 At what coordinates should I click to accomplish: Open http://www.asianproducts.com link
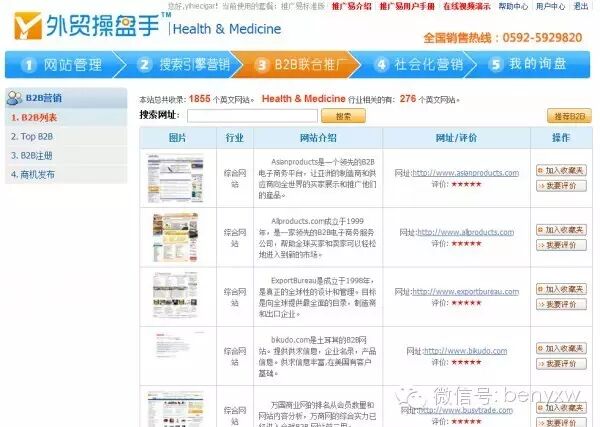(465, 173)
